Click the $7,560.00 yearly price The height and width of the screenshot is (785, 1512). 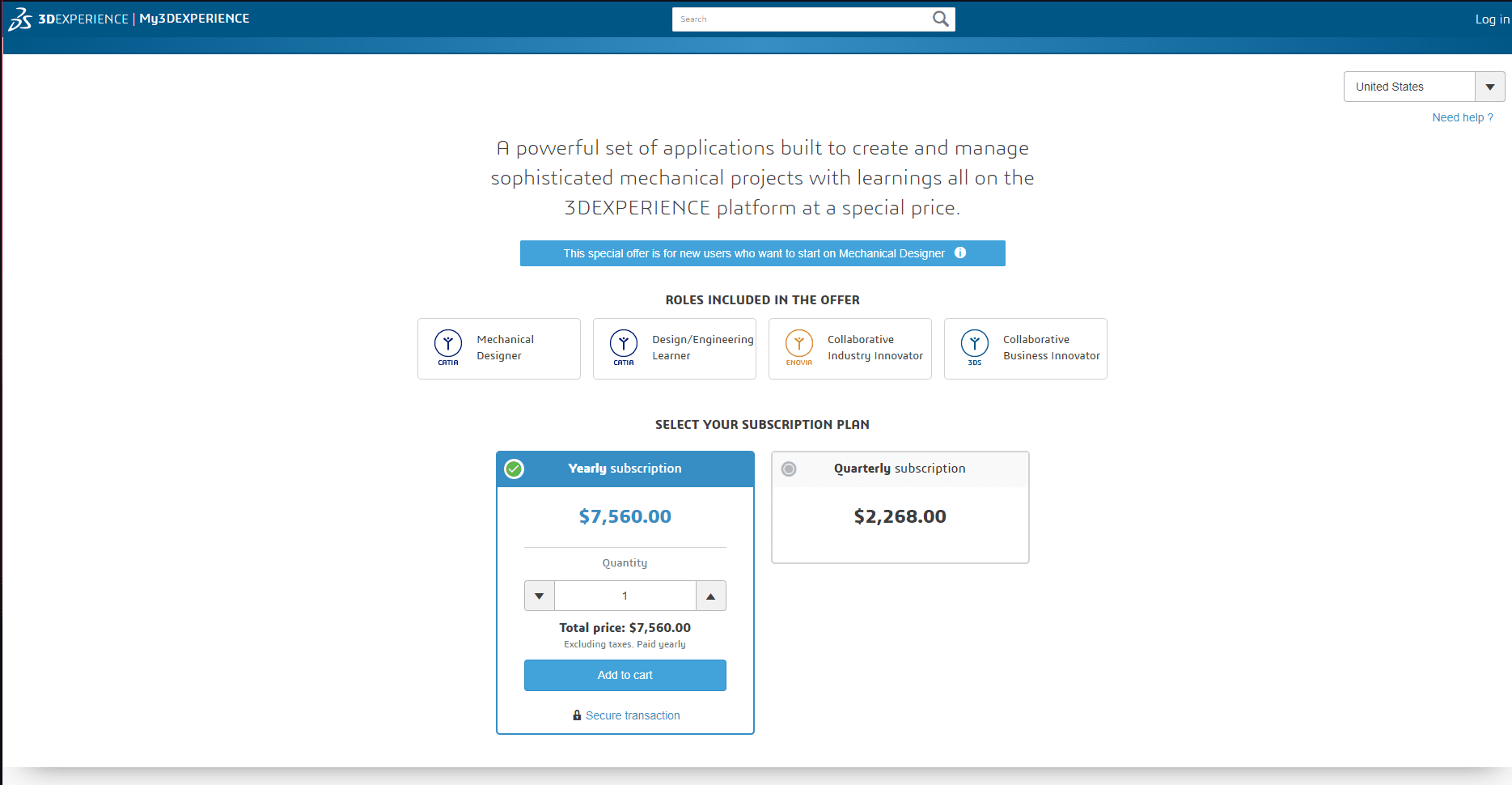click(x=625, y=516)
